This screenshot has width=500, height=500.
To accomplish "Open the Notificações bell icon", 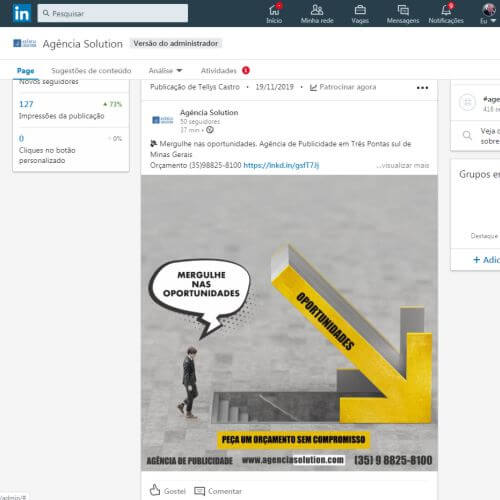I will pyautogui.click(x=446, y=14).
